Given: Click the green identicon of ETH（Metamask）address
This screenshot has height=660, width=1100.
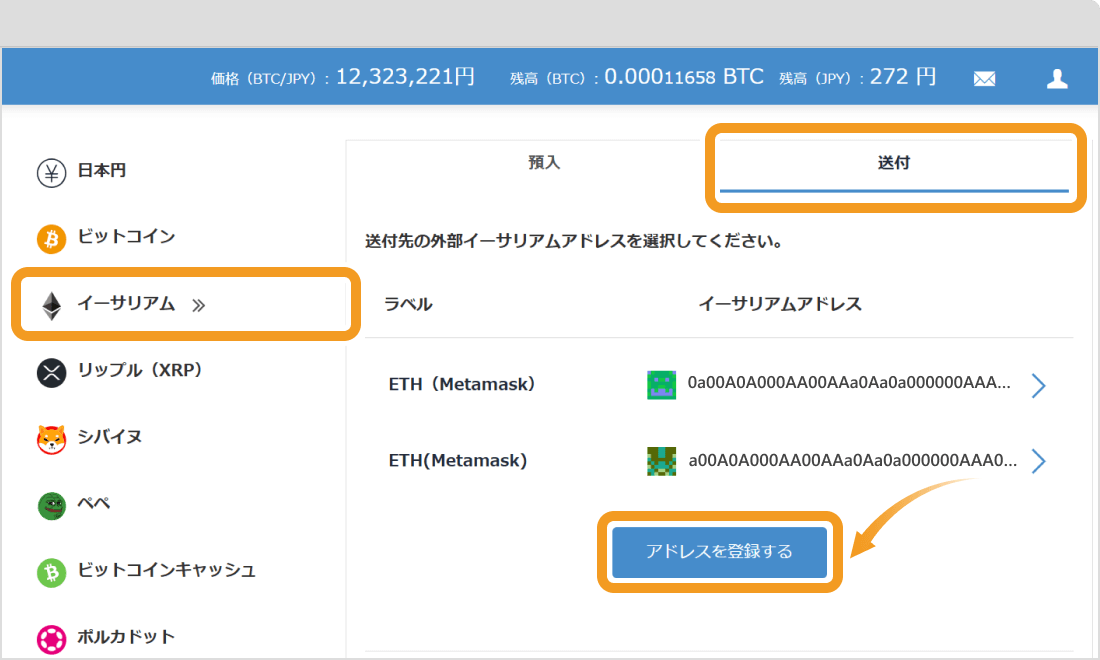Looking at the screenshot, I should [661, 385].
